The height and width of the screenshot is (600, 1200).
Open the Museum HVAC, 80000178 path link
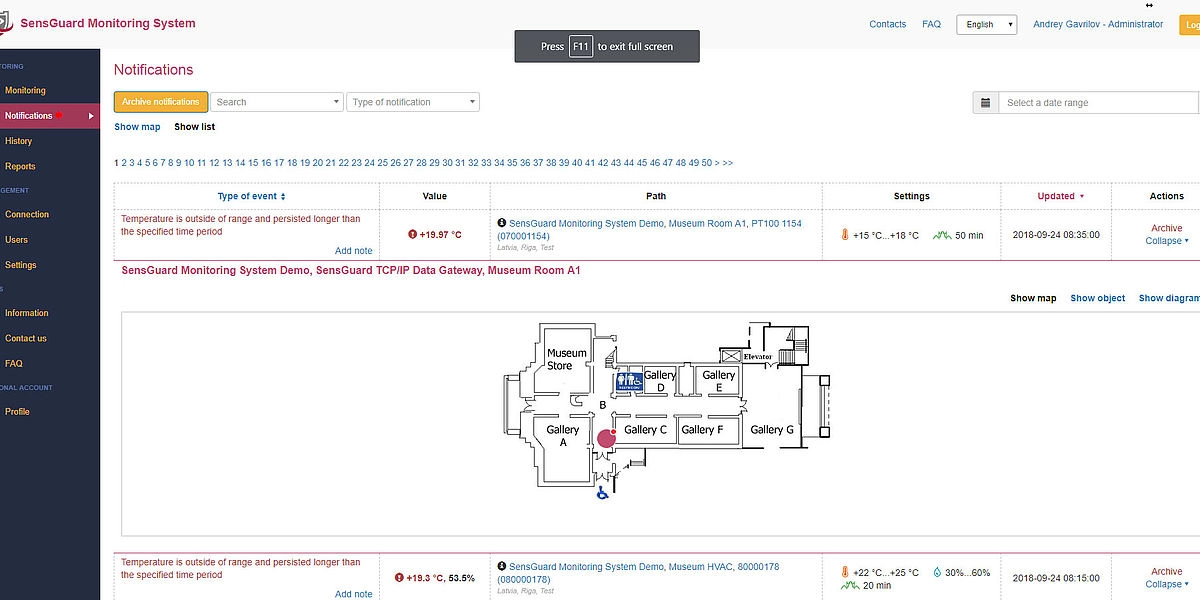[638, 572]
